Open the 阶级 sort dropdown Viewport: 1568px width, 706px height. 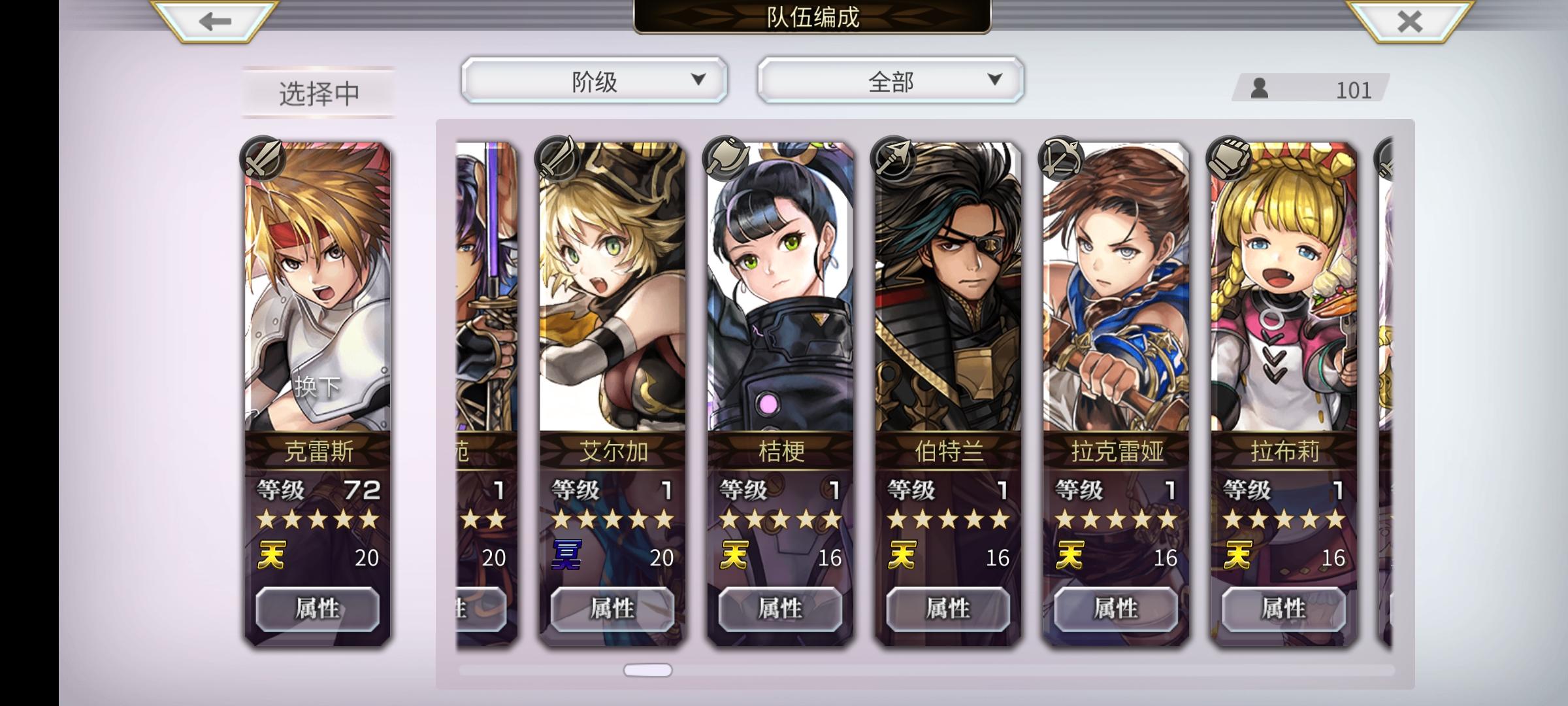pyautogui.click(x=594, y=80)
